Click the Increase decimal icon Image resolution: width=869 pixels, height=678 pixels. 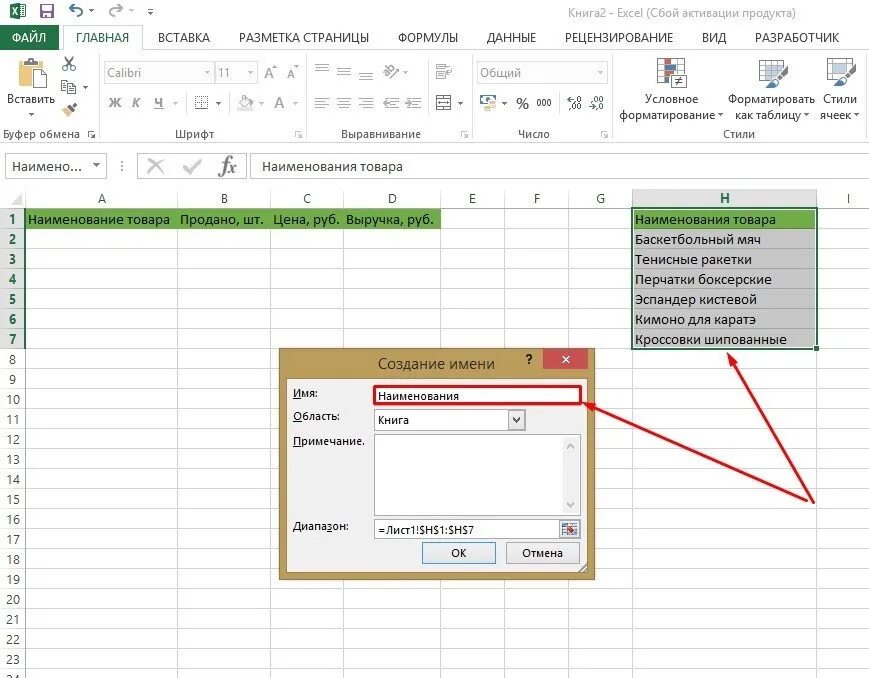pos(574,103)
